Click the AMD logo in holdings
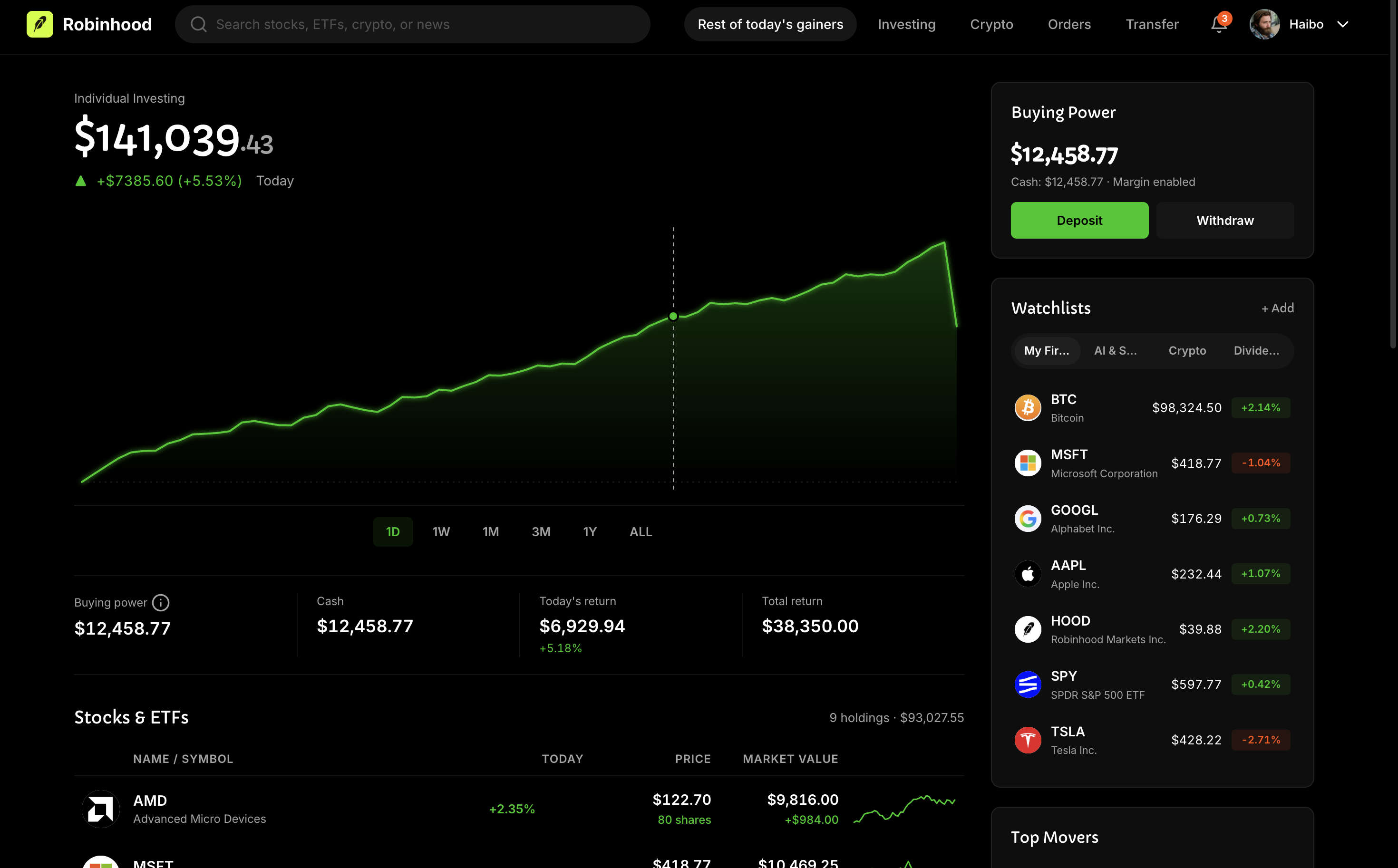The image size is (1398, 868). point(100,809)
